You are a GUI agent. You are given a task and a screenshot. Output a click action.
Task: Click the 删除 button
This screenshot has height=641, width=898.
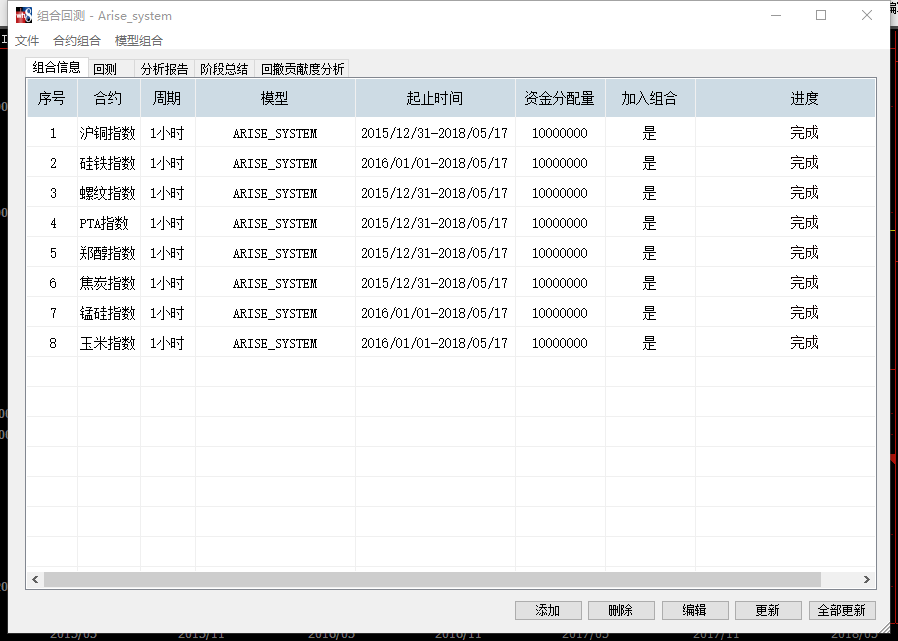point(621,610)
